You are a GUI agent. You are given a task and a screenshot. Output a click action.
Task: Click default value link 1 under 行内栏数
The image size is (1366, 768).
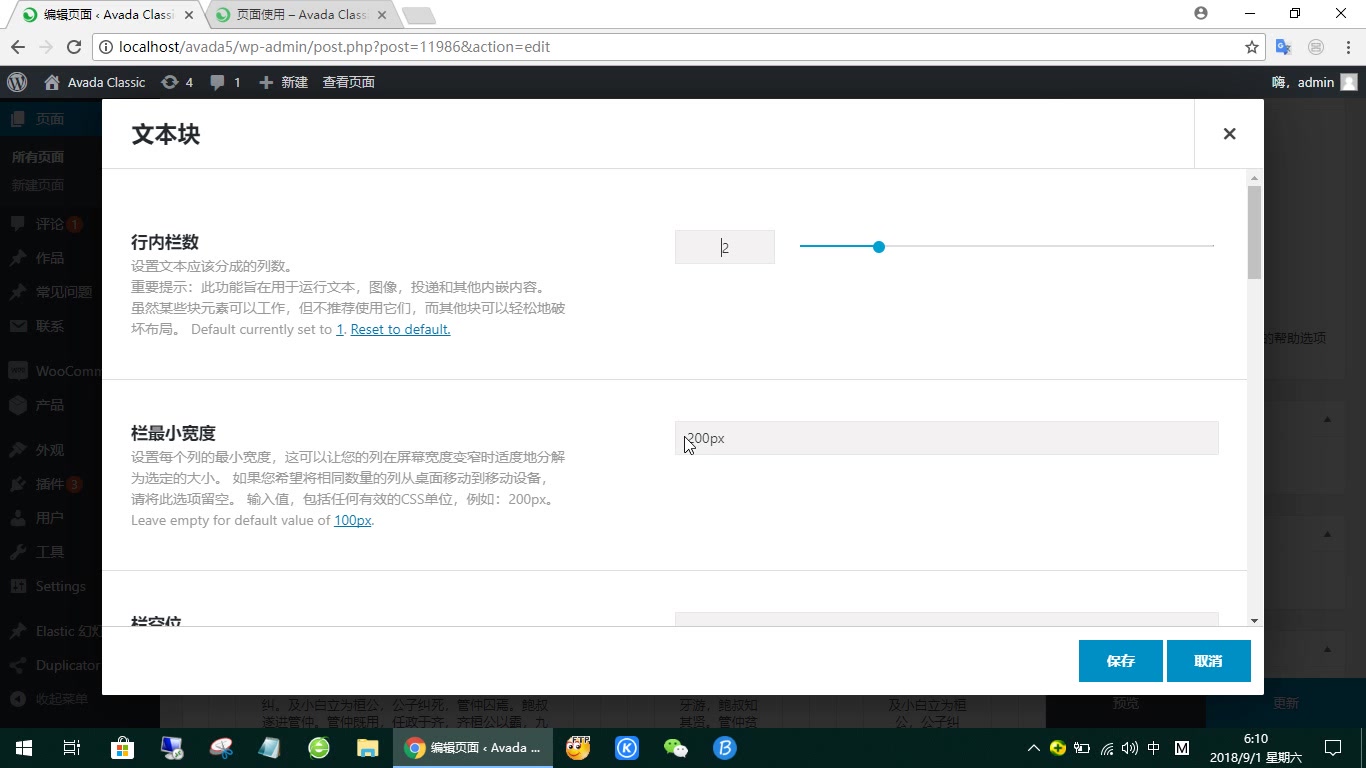(x=340, y=329)
